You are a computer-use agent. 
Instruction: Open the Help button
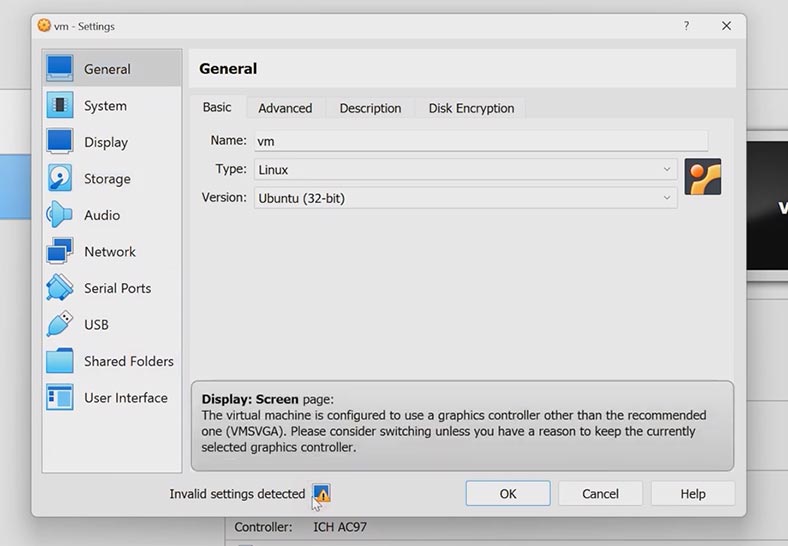coord(693,494)
